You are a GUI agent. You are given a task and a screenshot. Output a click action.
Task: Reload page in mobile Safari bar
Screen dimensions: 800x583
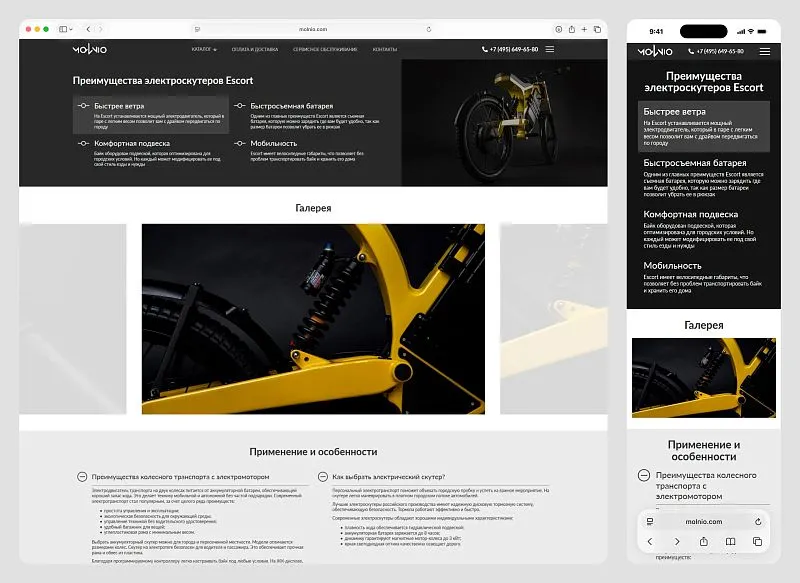[758, 522]
